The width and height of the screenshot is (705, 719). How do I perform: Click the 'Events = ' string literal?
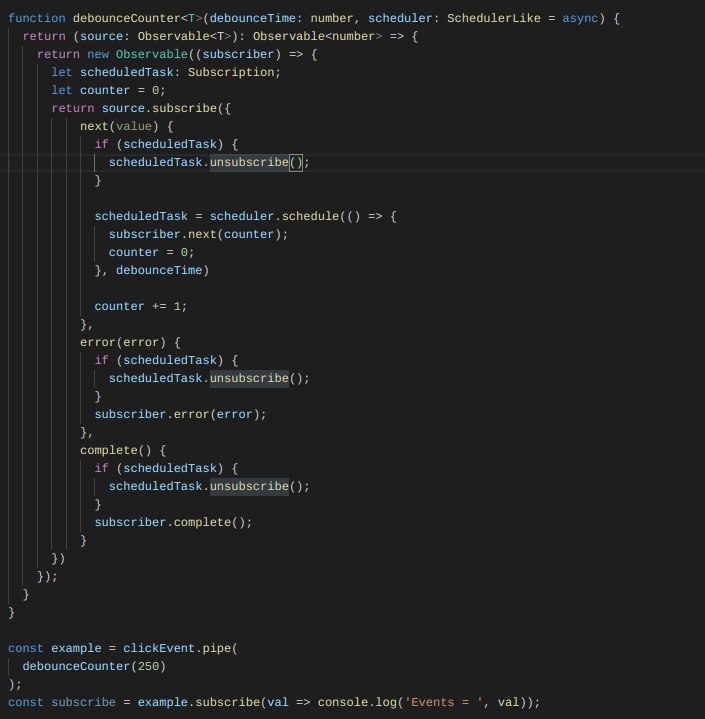point(443,702)
